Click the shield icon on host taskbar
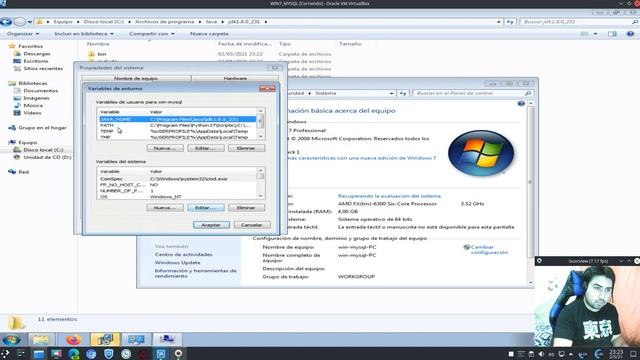This screenshot has height=360, width=640. pyautogui.click(x=109, y=354)
